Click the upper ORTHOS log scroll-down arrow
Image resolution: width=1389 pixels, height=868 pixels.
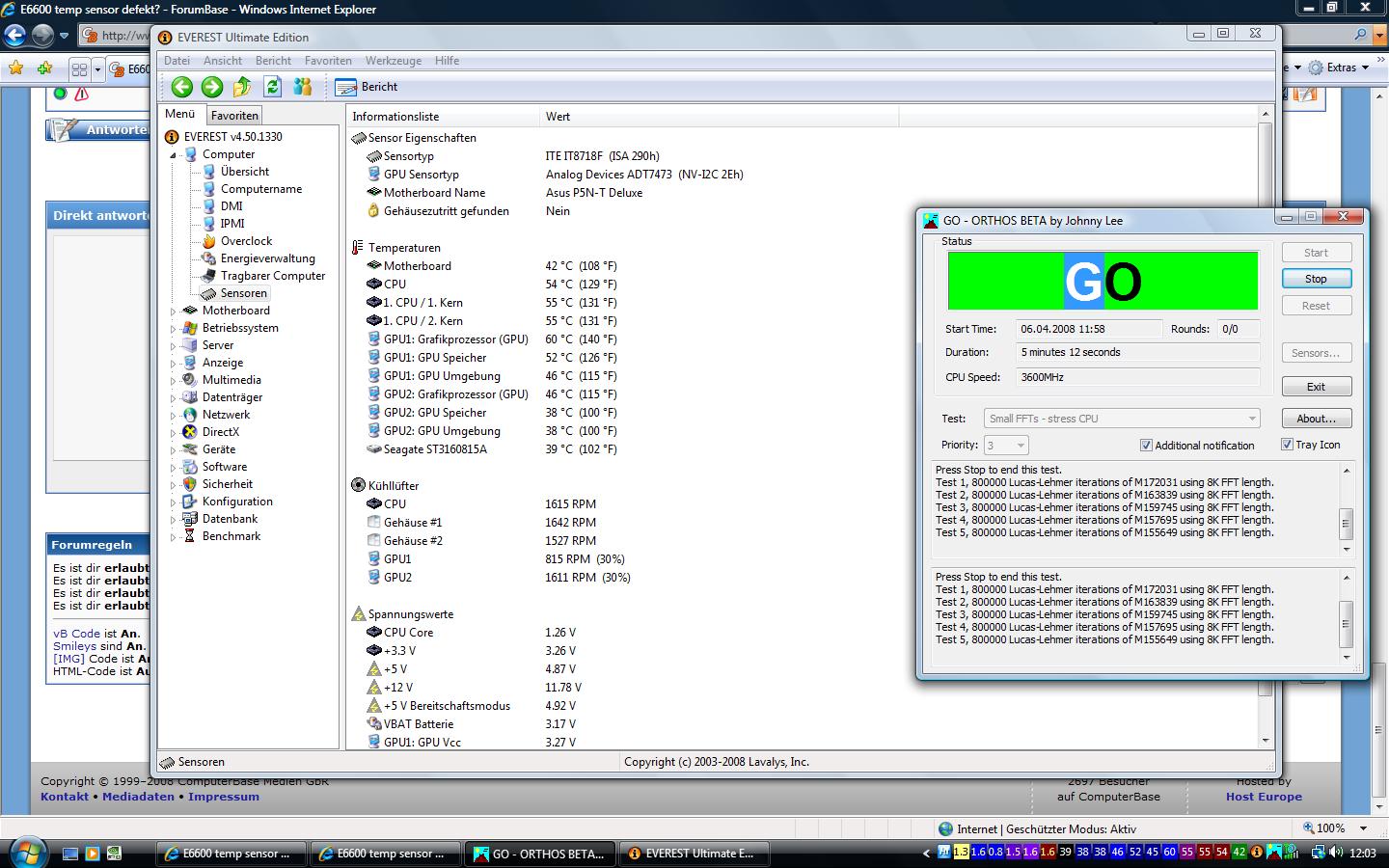(1347, 549)
